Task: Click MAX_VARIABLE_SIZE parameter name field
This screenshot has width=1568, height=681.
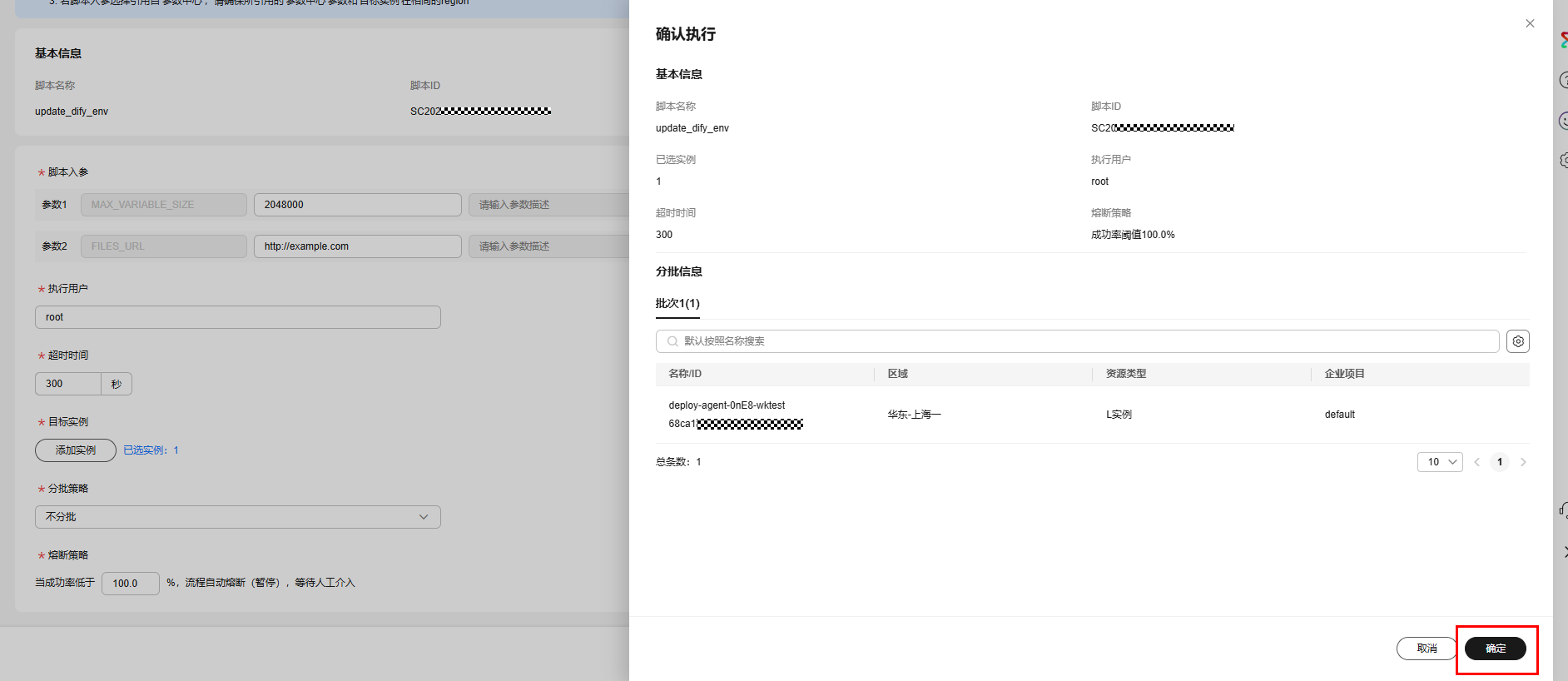Action: click(x=164, y=205)
